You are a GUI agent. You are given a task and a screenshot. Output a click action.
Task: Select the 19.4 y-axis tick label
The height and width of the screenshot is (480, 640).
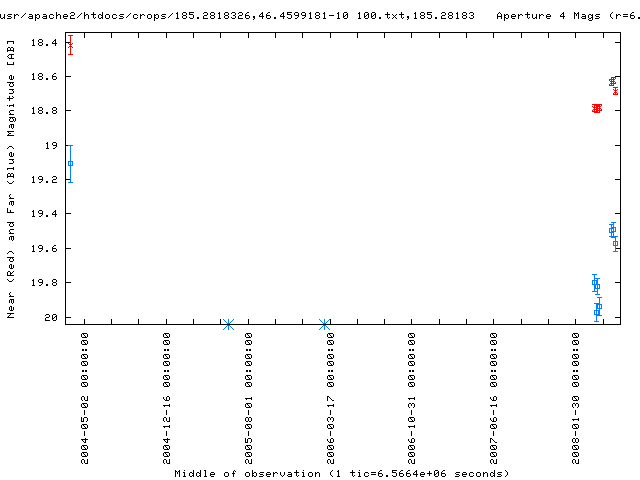pyautogui.click(x=44, y=213)
